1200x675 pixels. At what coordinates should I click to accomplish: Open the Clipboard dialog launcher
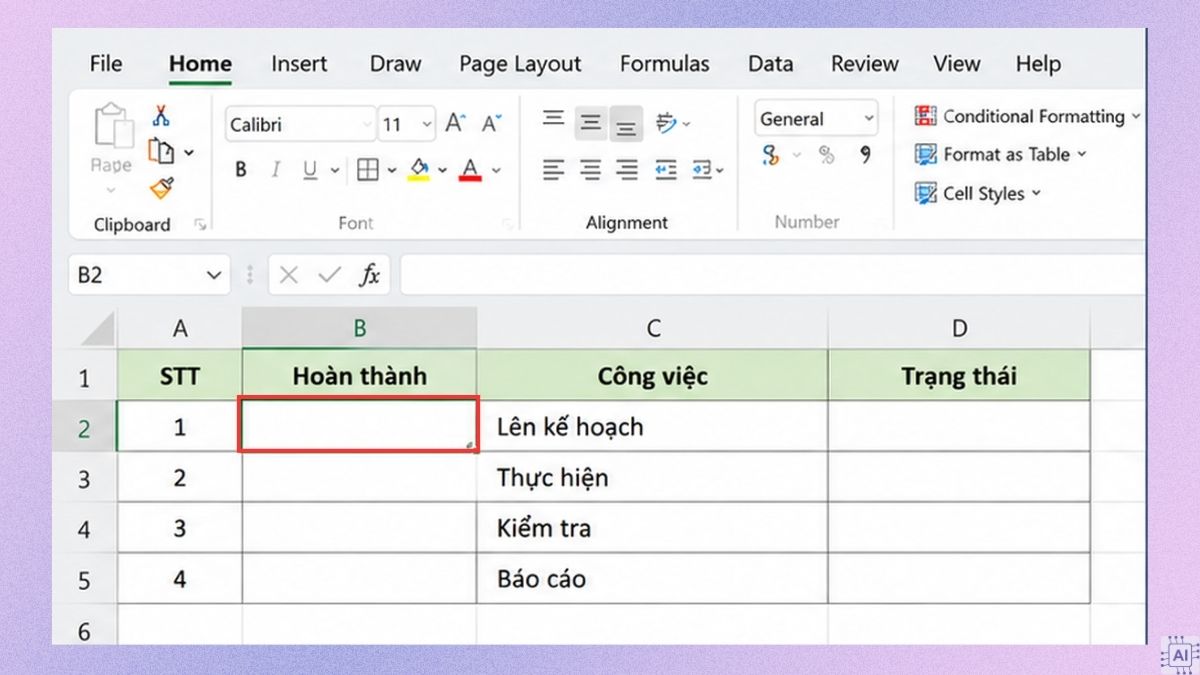point(201,225)
